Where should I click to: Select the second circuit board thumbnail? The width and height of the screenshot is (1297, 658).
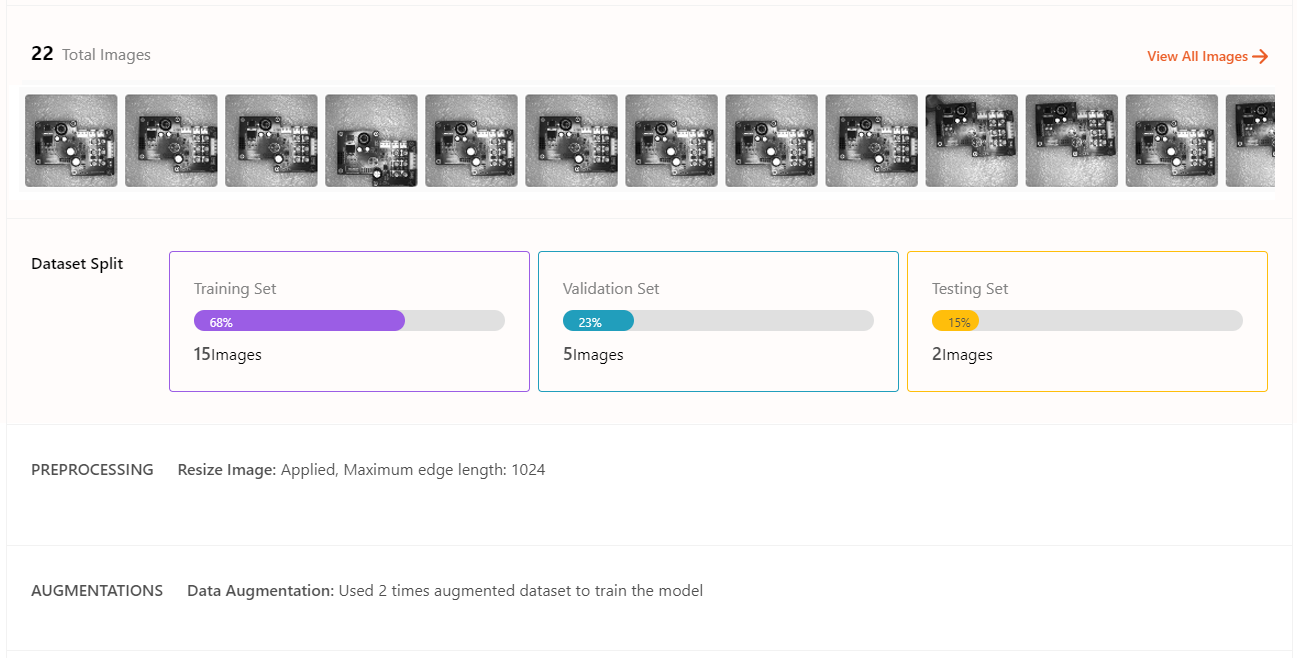point(171,141)
